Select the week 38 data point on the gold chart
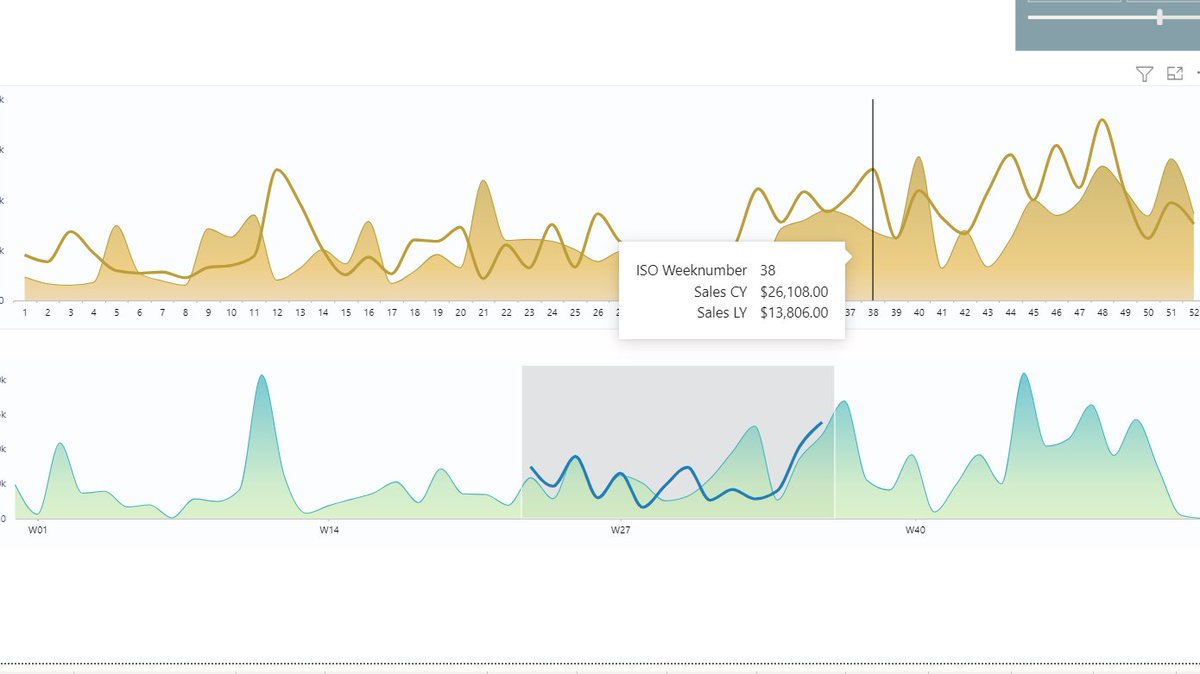The width and height of the screenshot is (1200, 674). coord(873,170)
